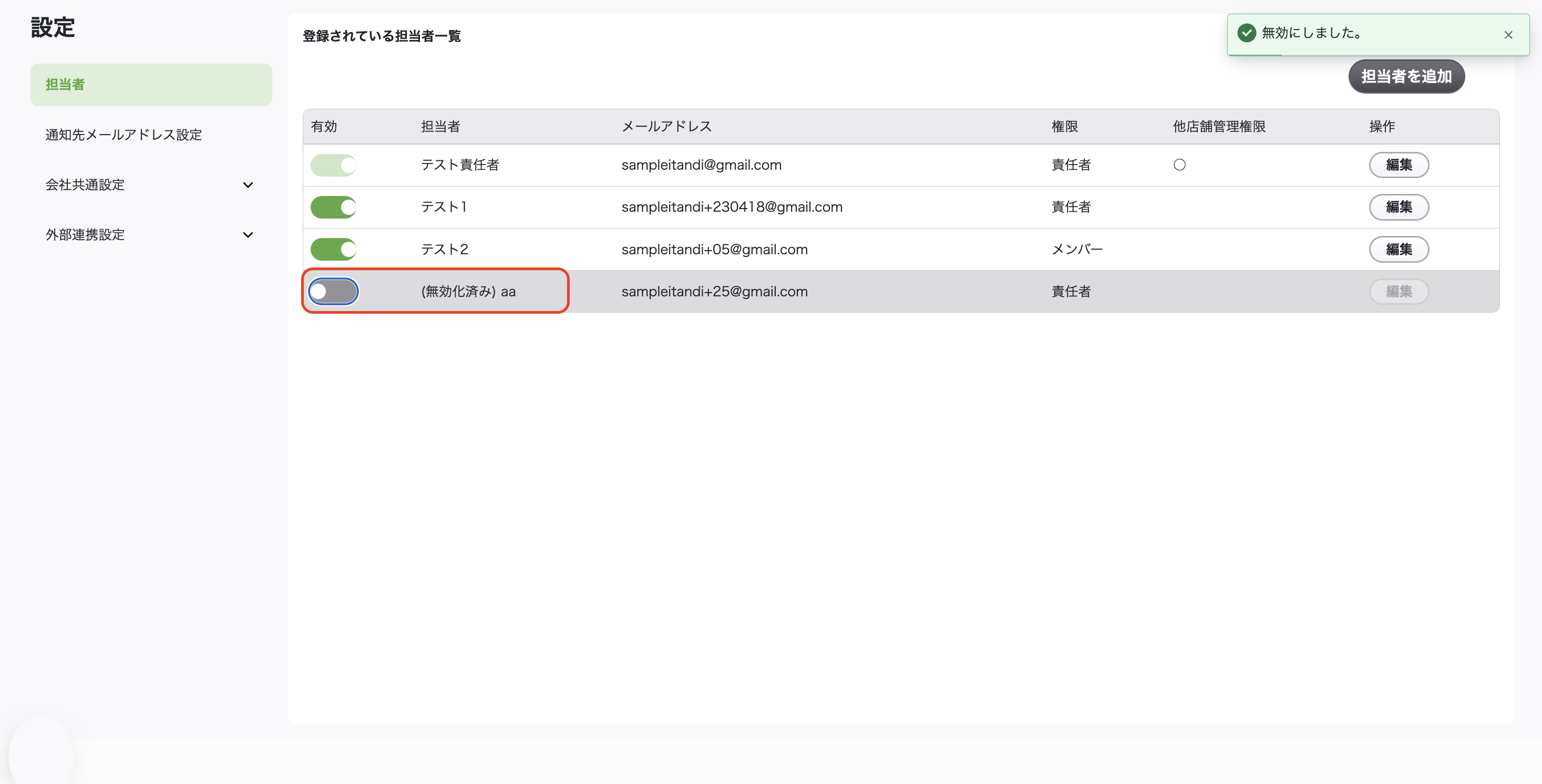This screenshot has width=1542, height=784.
Task: Disable the テスト2 staff toggle
Action: pyautogui.click(x=333, y=249)
